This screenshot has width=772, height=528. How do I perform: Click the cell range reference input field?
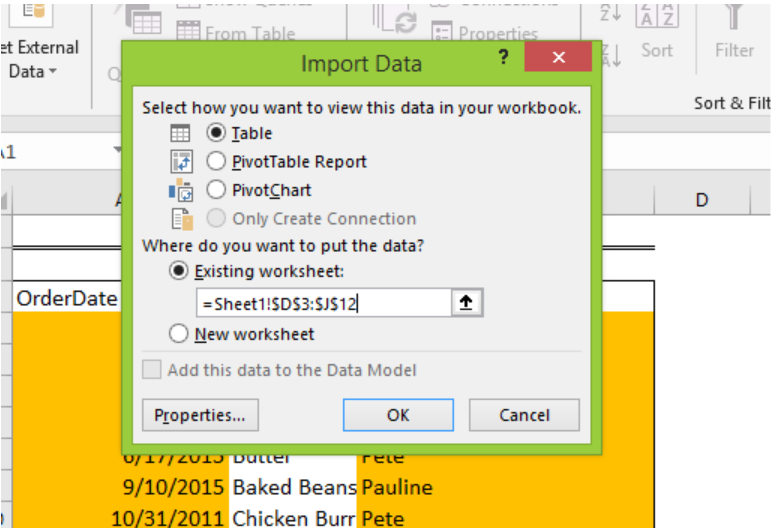(x=323, y=303)
